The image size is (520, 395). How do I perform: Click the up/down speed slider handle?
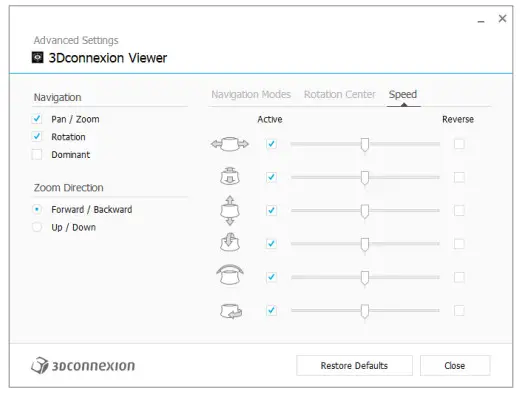(365, 211)
